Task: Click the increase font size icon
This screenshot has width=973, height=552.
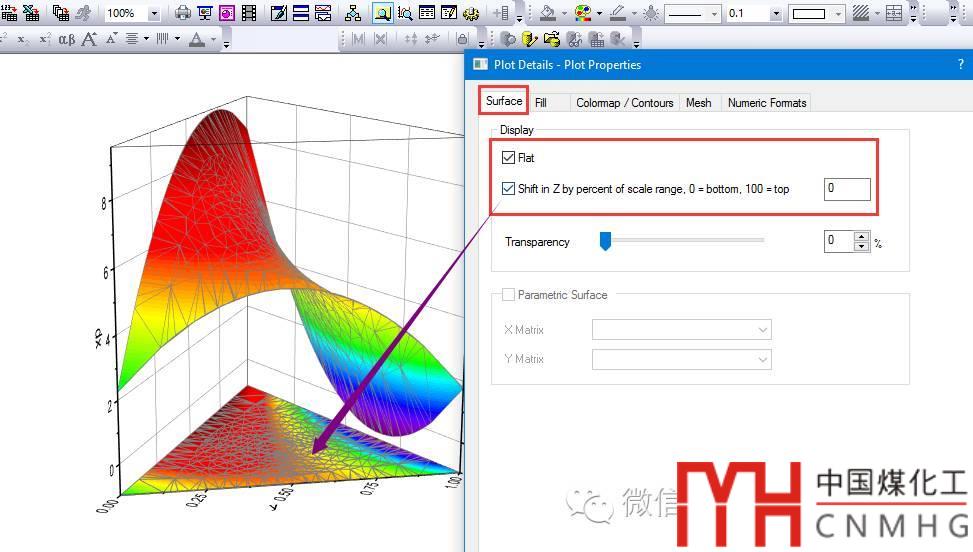Action: pos(89,39)
